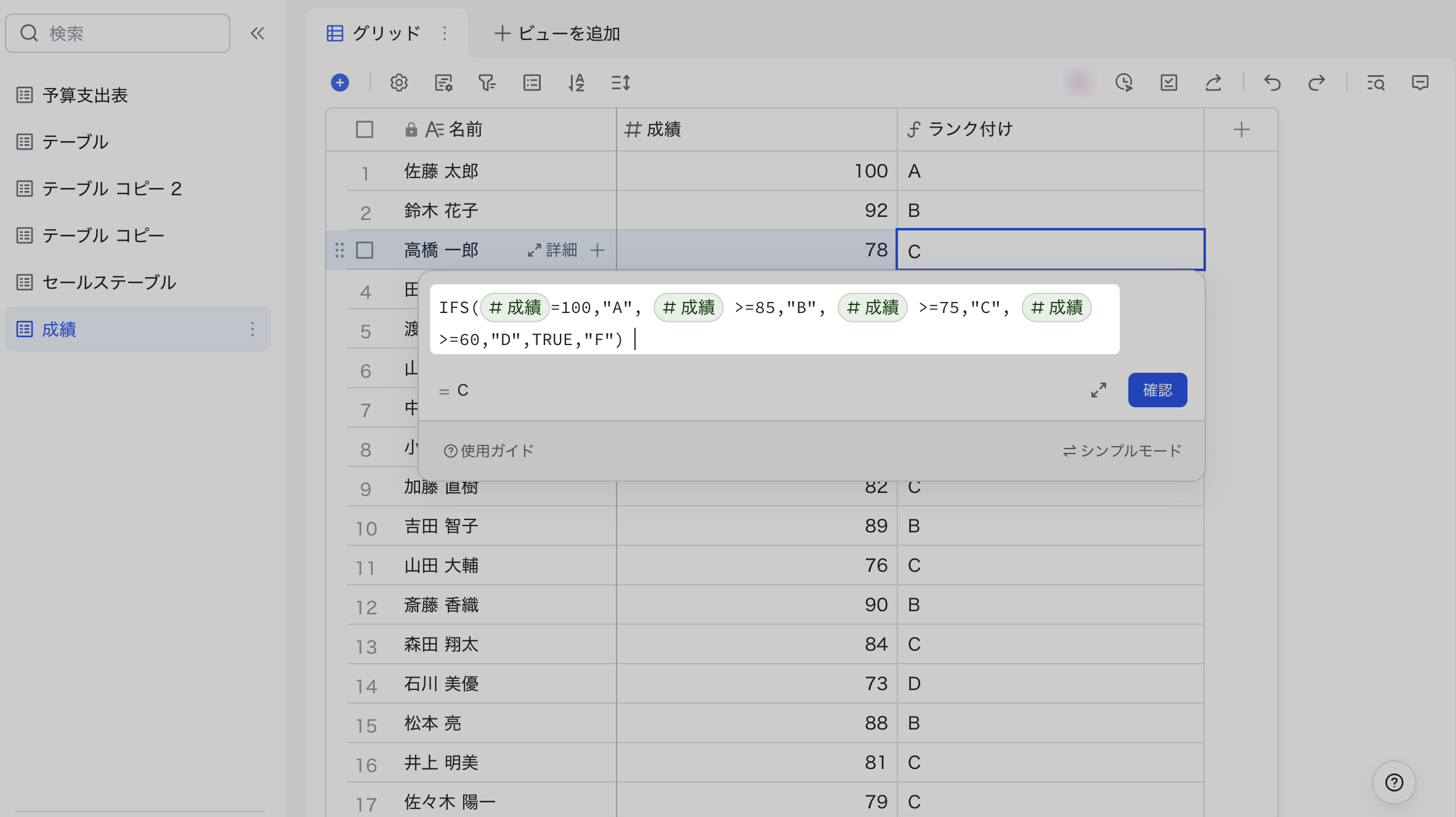Click the 確認 button to confirm formula
This screenshot has width=1456, height=817.
tap(1157, 390)
